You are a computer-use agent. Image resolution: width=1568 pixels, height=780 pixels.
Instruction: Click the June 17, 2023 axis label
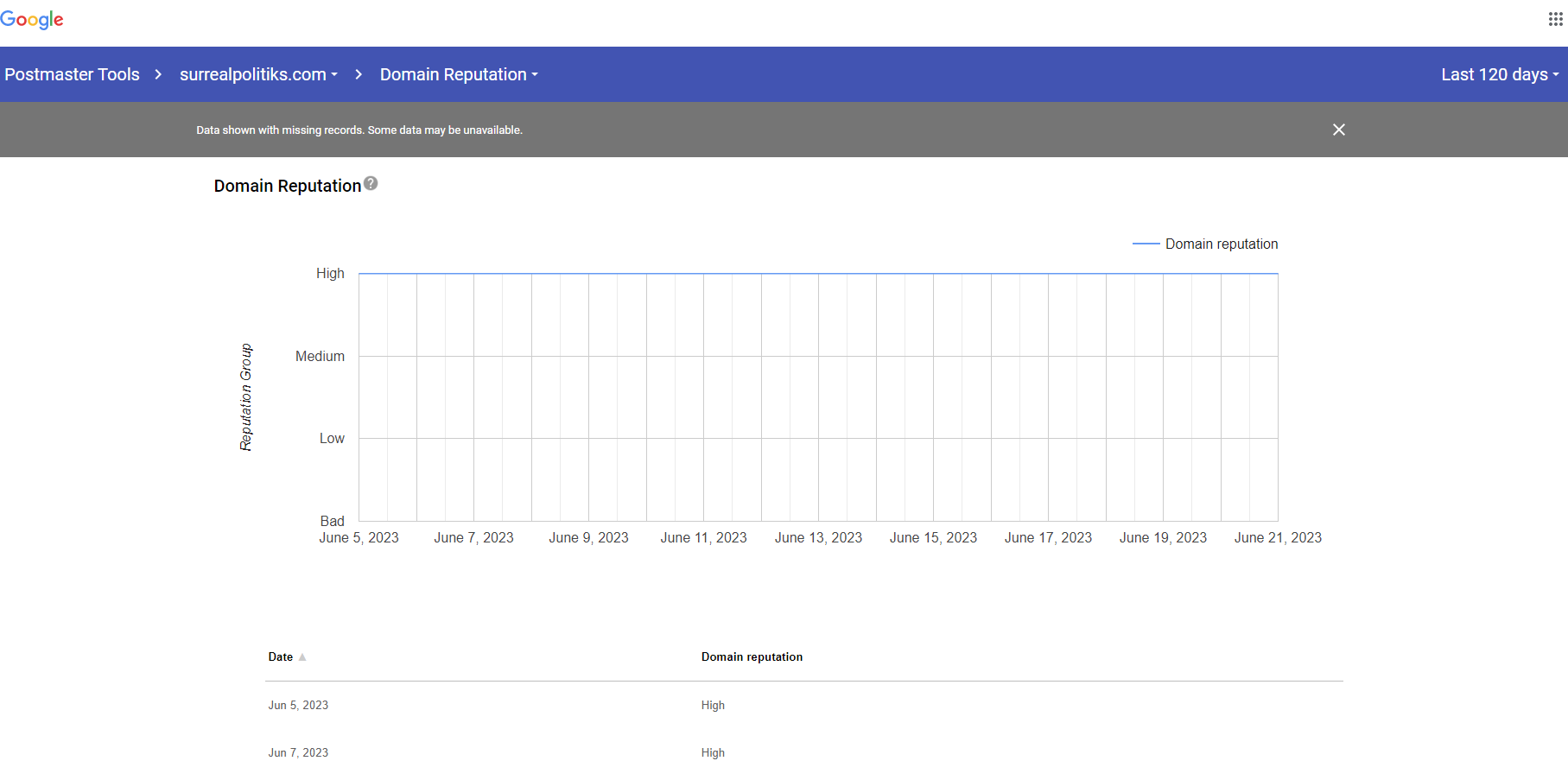point(1048,537)
